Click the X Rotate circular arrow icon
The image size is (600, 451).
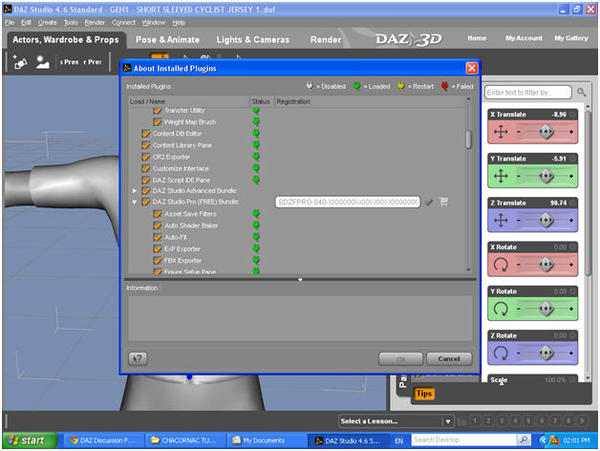click(x=501, y=264)
